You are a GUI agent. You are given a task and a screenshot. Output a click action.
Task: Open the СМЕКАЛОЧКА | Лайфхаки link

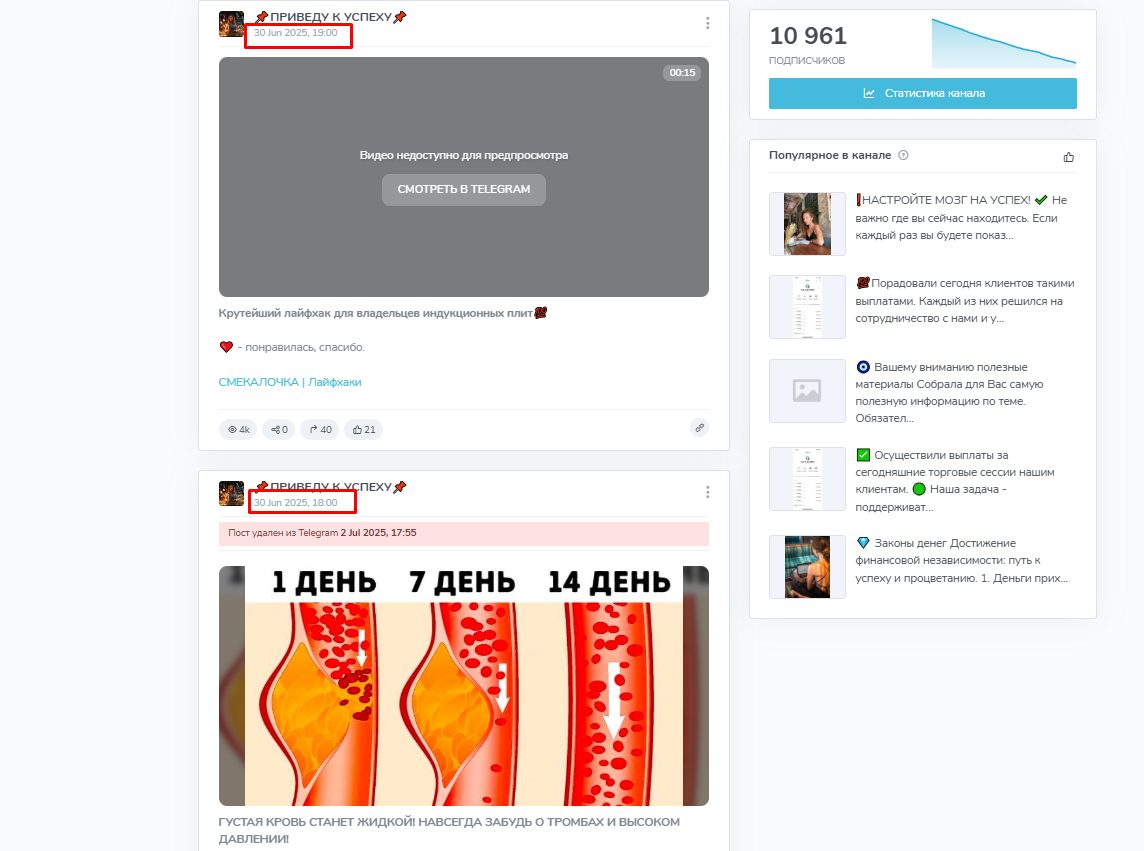290,382
